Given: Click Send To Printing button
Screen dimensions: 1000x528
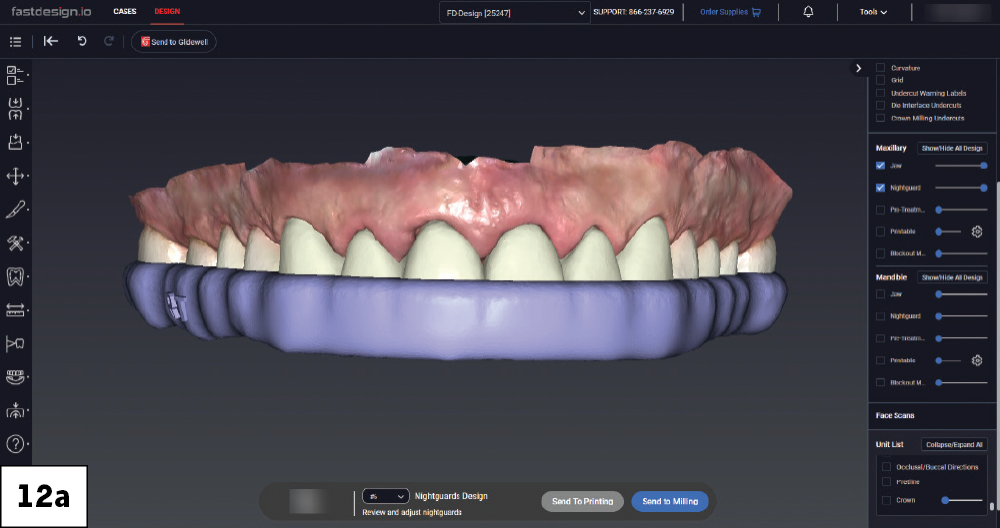Looking at the screenshot, I should 582,501.
